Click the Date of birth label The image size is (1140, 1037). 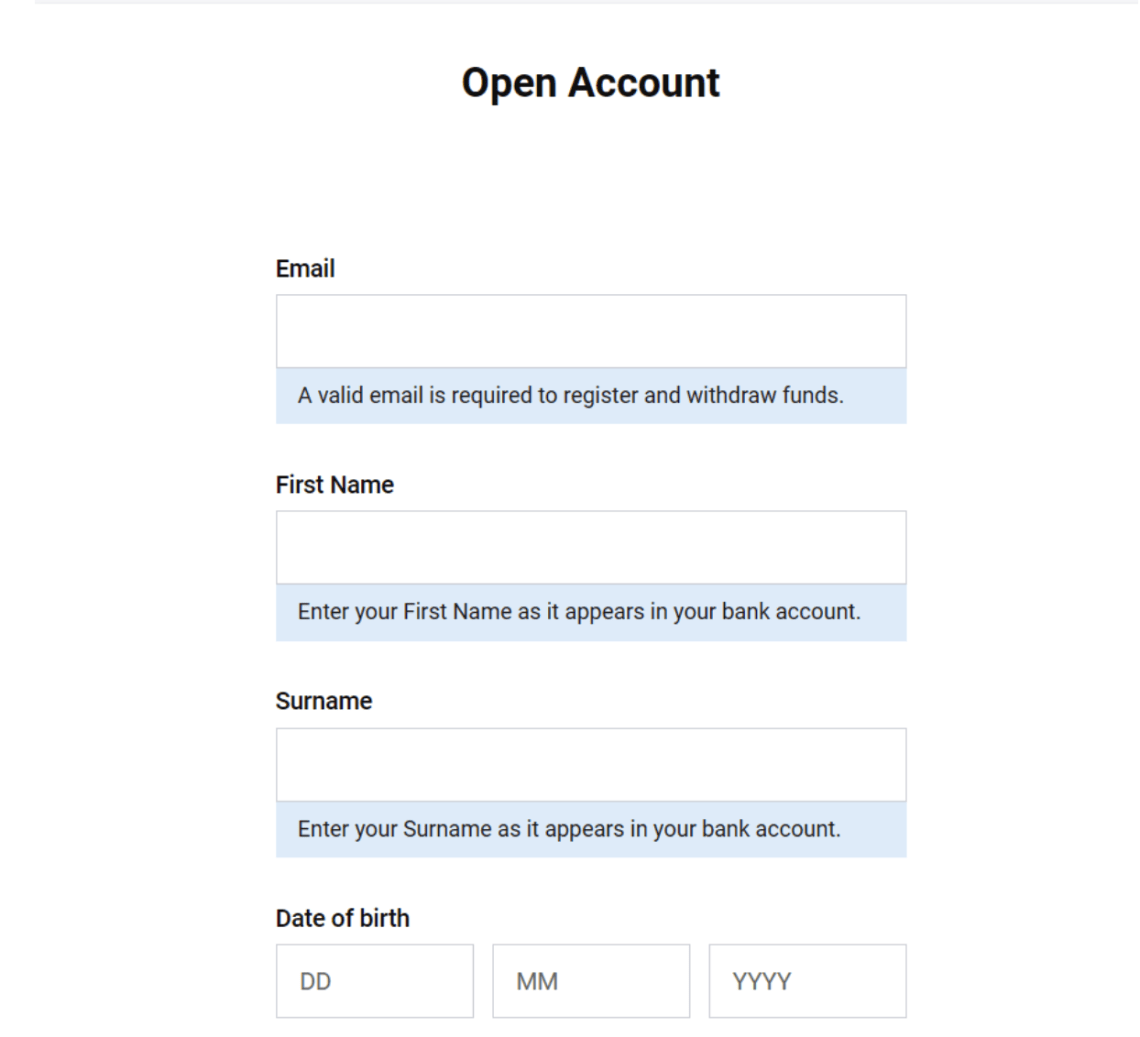[342, 918]
